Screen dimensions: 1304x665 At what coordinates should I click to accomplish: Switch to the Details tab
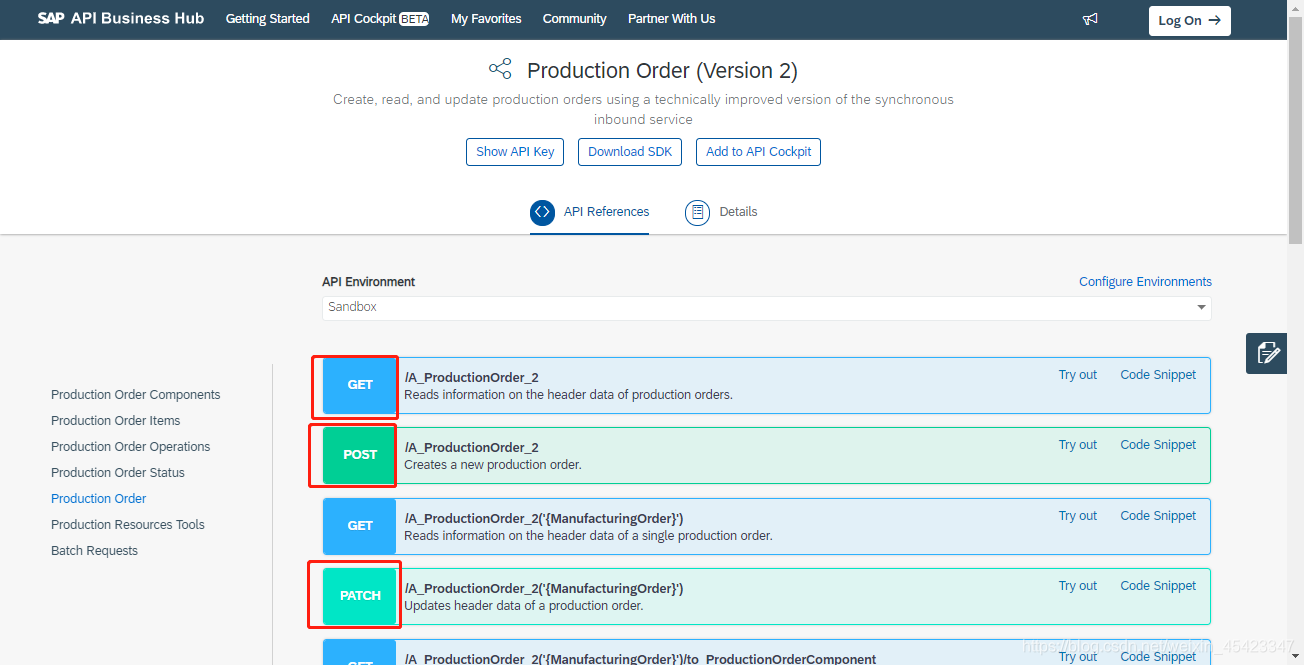721,212
